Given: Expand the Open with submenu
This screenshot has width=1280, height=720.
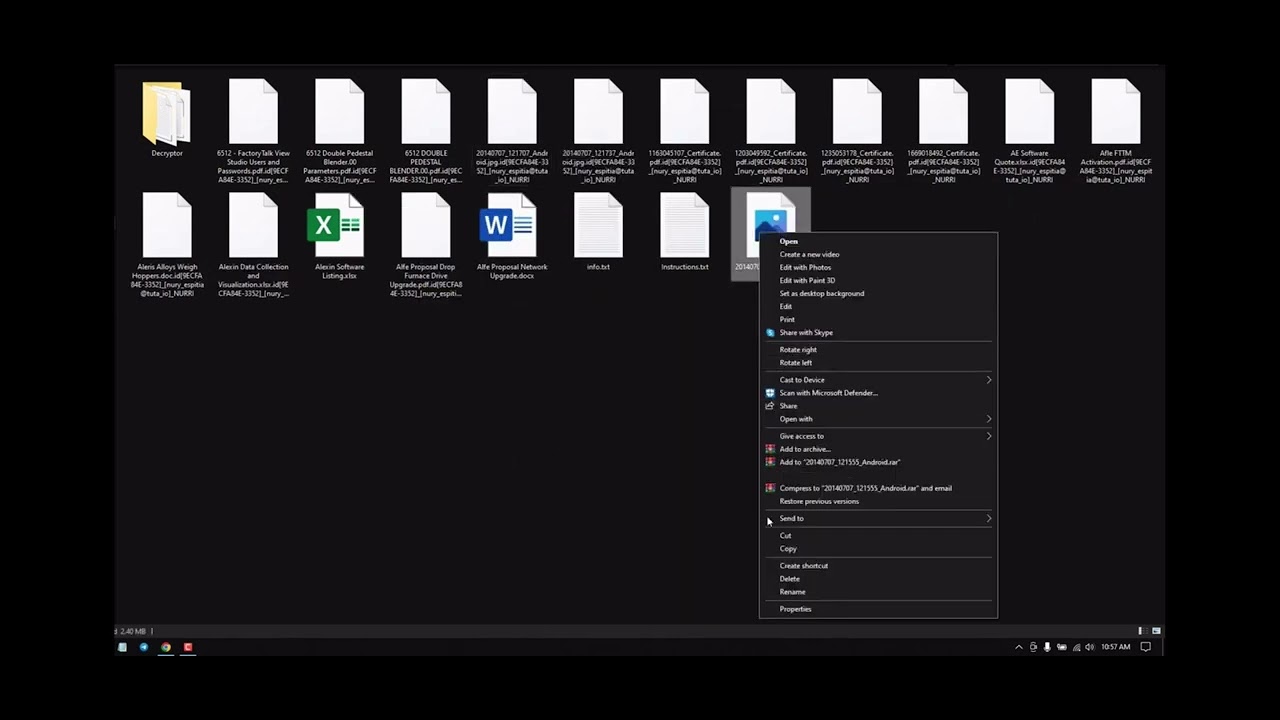Looking at the screenshot, I should pyautogui.click(x=878, y=418).
